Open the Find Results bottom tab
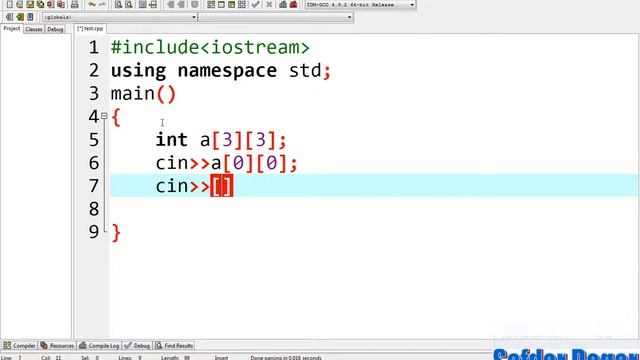The width and height of the screenshot is (640, 360). pos(174,345)
